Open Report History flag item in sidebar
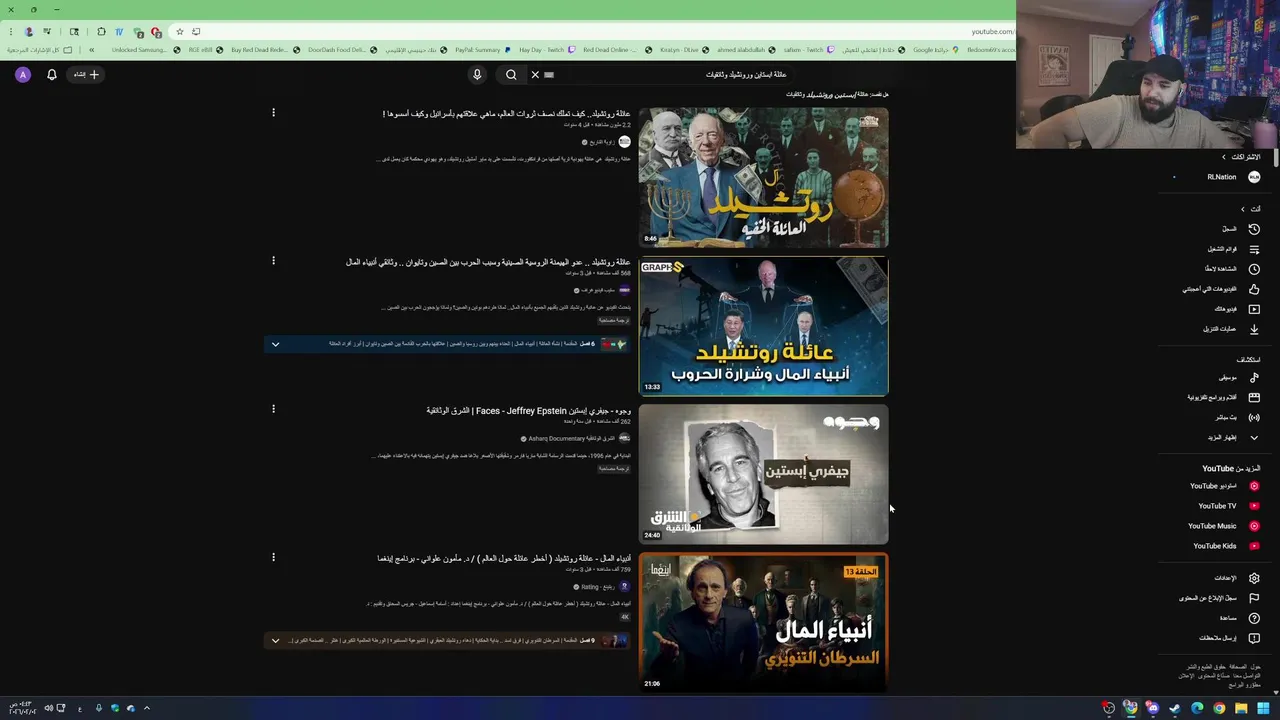The image size is (1280, 720). coord(1218,598)
